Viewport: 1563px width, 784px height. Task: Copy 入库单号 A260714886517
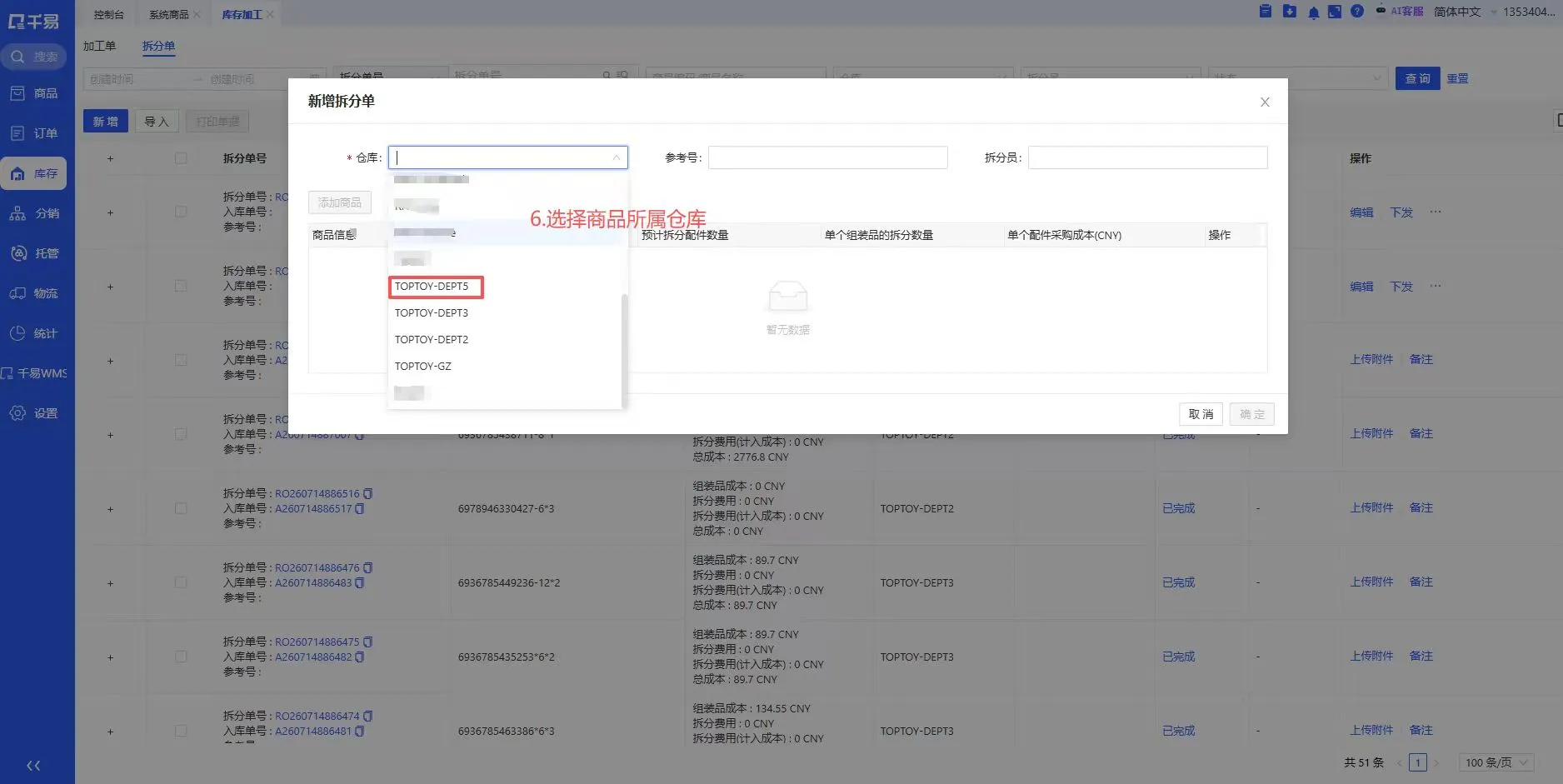tap(360, 508)
